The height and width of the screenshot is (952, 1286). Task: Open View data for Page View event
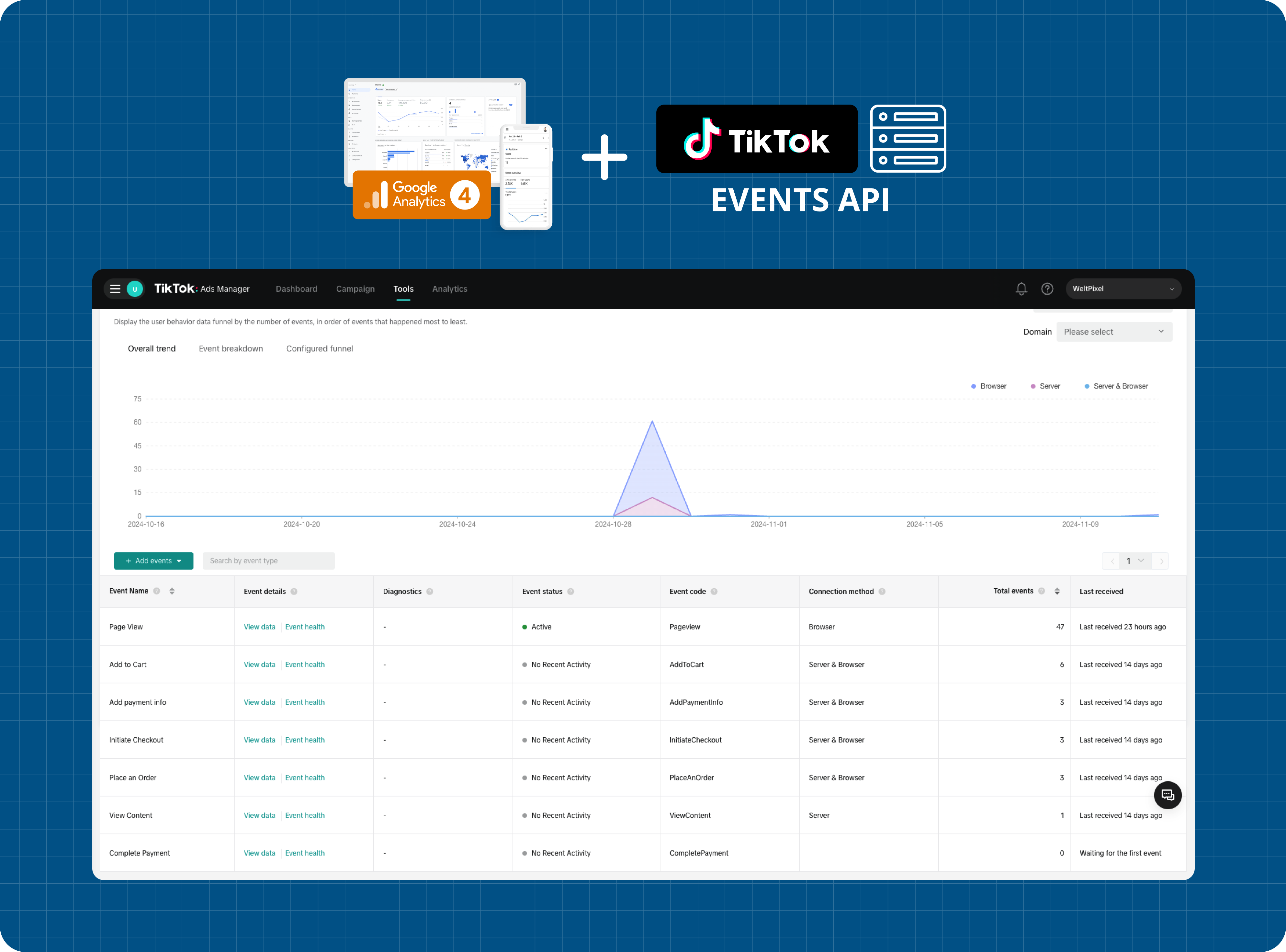259,626
